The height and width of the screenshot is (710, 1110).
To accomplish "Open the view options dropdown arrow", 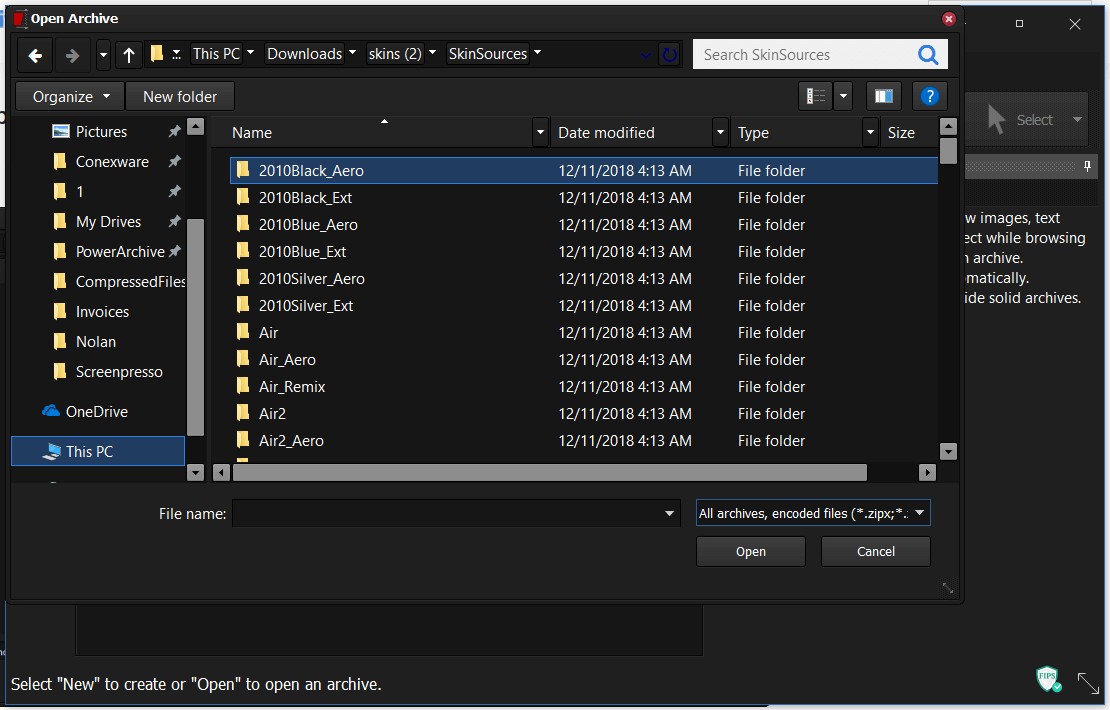I will tap(843, 96).
